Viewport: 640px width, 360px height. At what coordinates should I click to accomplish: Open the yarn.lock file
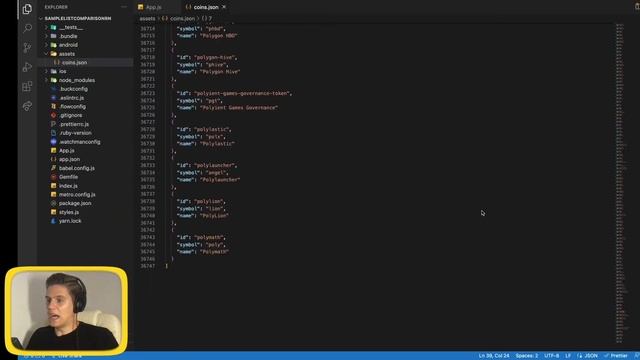[70, 221]
